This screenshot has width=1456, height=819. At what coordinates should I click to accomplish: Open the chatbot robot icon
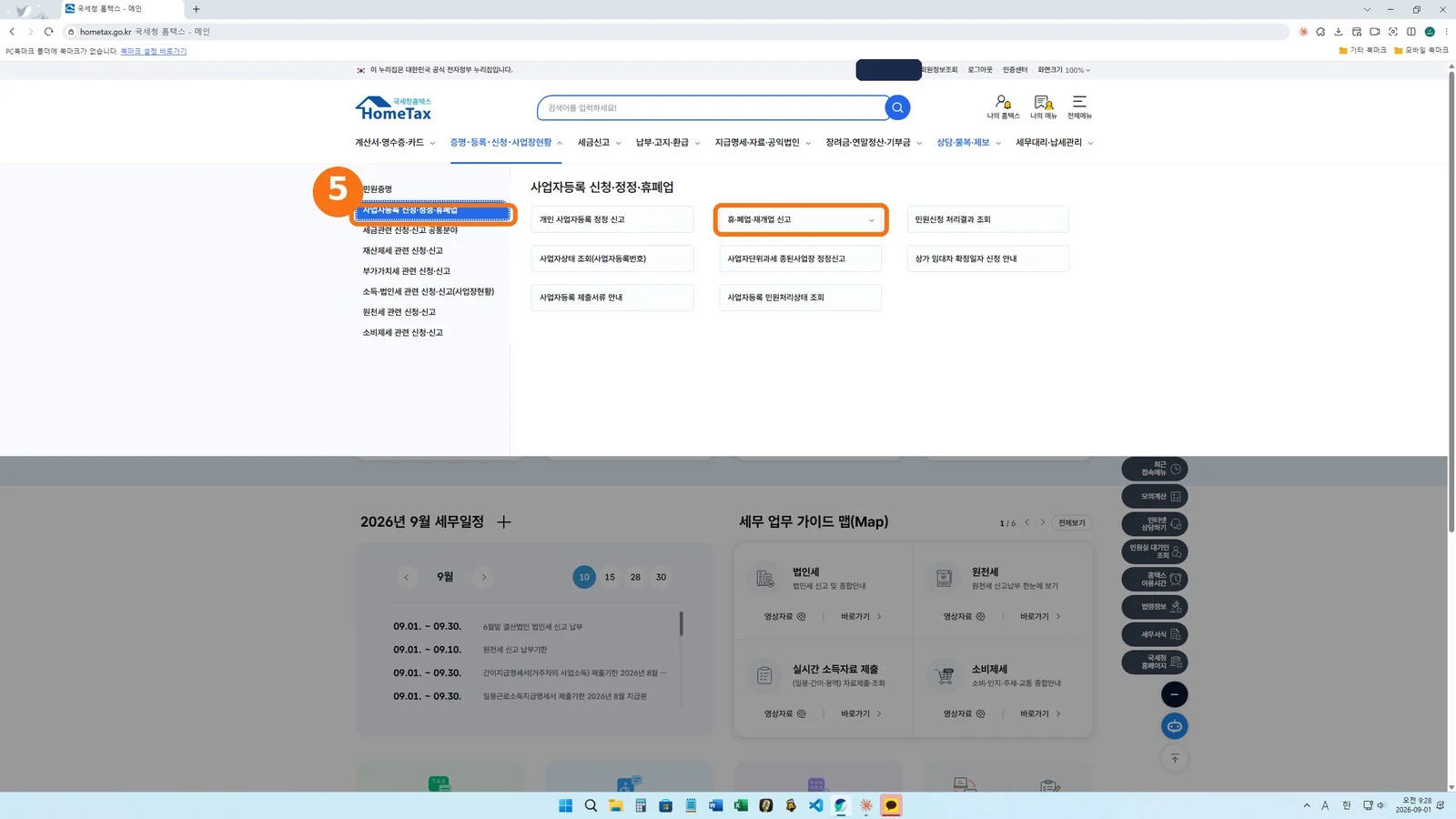(1175, 726)
